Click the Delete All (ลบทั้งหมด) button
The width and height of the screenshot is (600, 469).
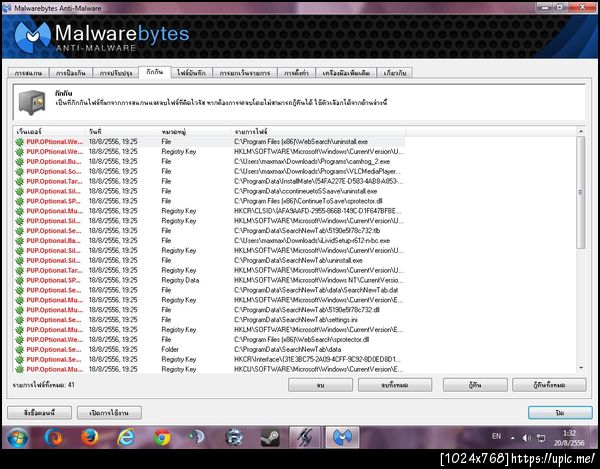pyautogui.click(x=395, y=385)
